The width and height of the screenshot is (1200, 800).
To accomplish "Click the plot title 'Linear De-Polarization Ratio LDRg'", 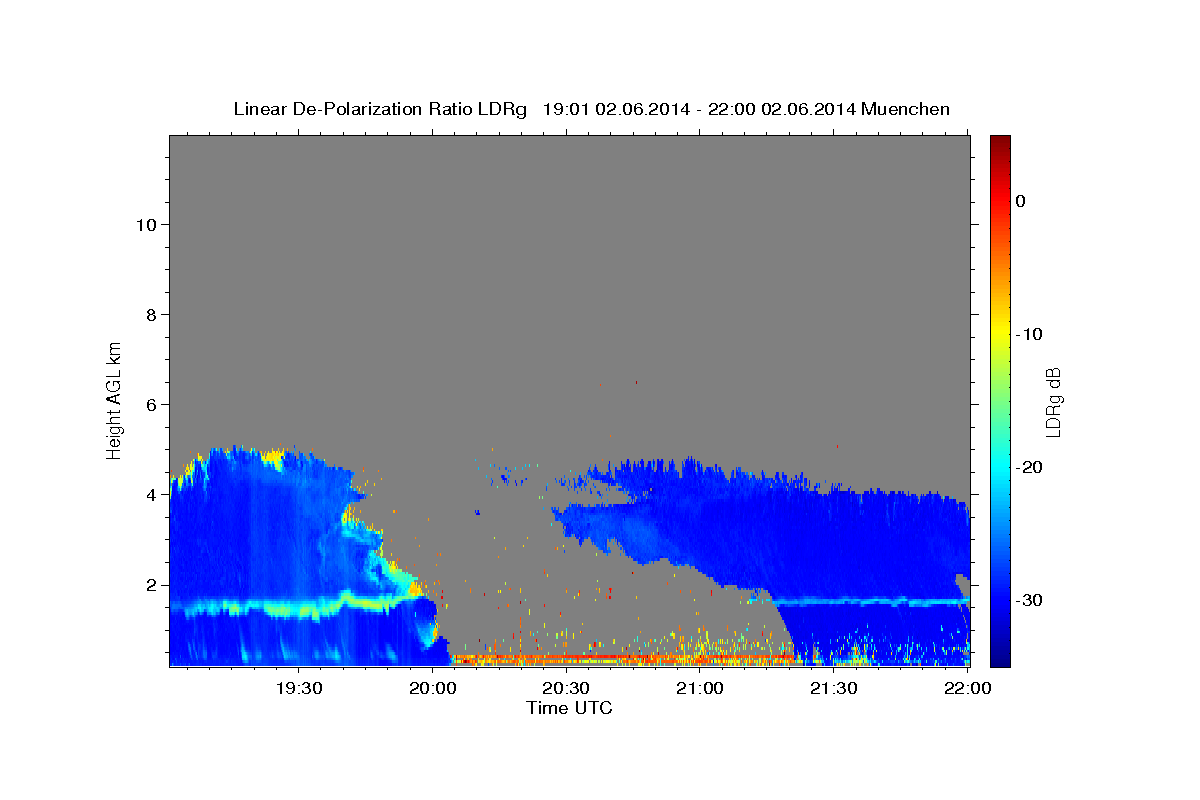I will (x=379, y=109).
